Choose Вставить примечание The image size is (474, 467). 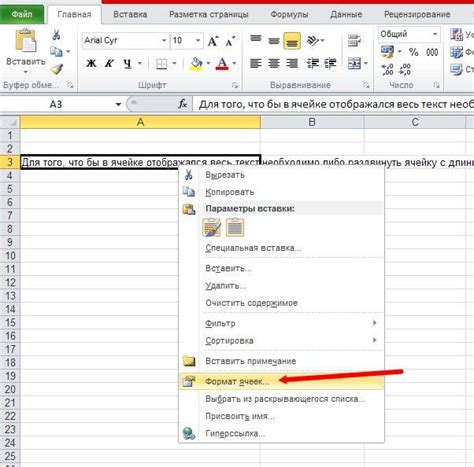tap(281, 361)
